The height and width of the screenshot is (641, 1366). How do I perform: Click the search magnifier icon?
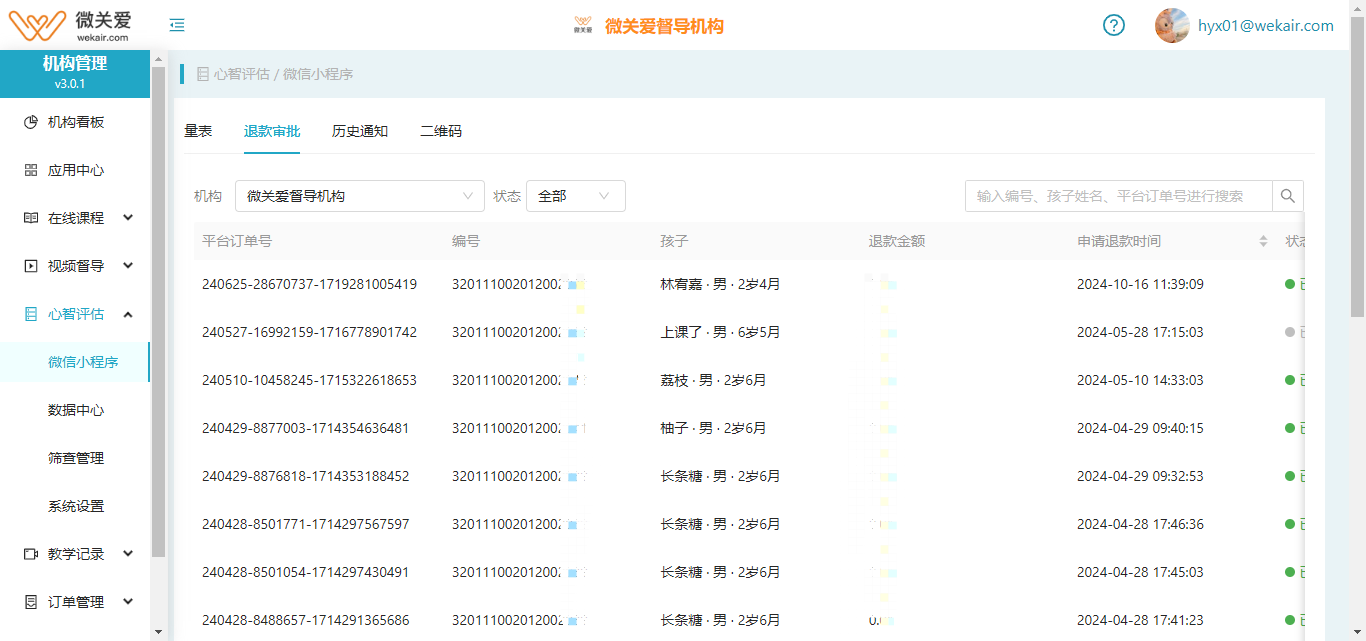1288,195
